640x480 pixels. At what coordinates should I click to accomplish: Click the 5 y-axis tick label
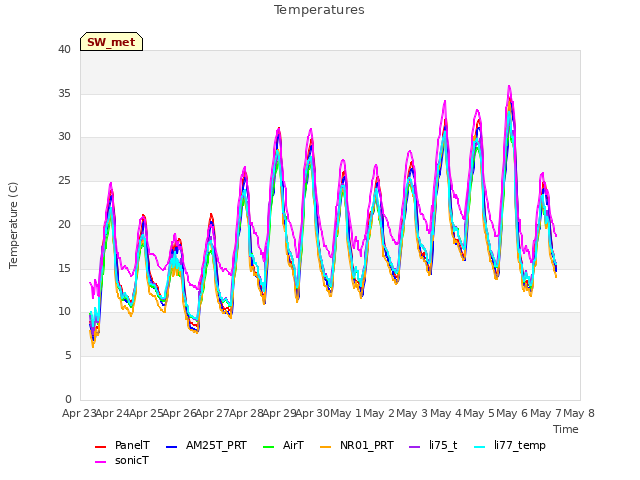(68, 356)
